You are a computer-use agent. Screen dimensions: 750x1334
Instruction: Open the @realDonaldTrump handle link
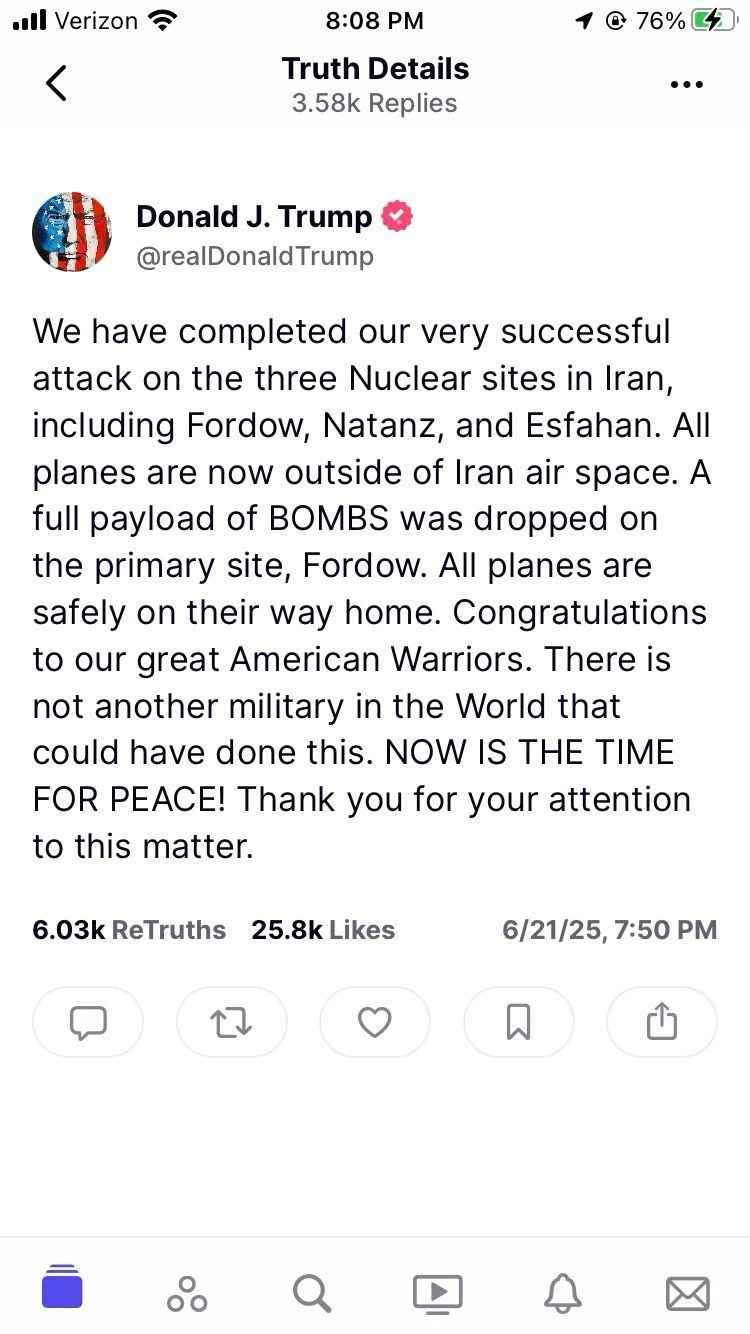(x=254, y=256)
